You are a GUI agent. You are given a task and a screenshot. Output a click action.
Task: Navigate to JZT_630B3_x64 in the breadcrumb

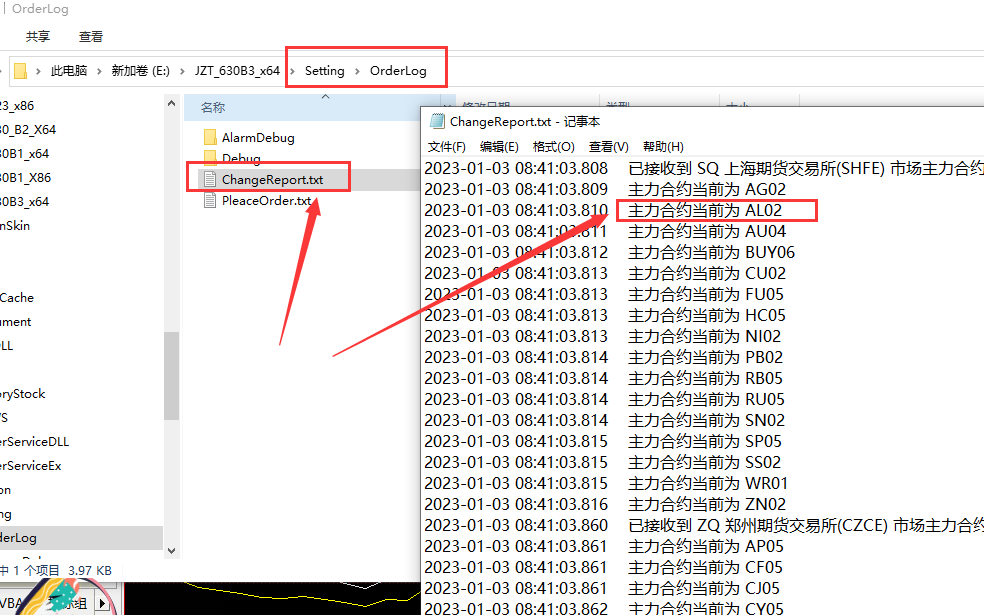pyautogui.click(x=237, y=71)
